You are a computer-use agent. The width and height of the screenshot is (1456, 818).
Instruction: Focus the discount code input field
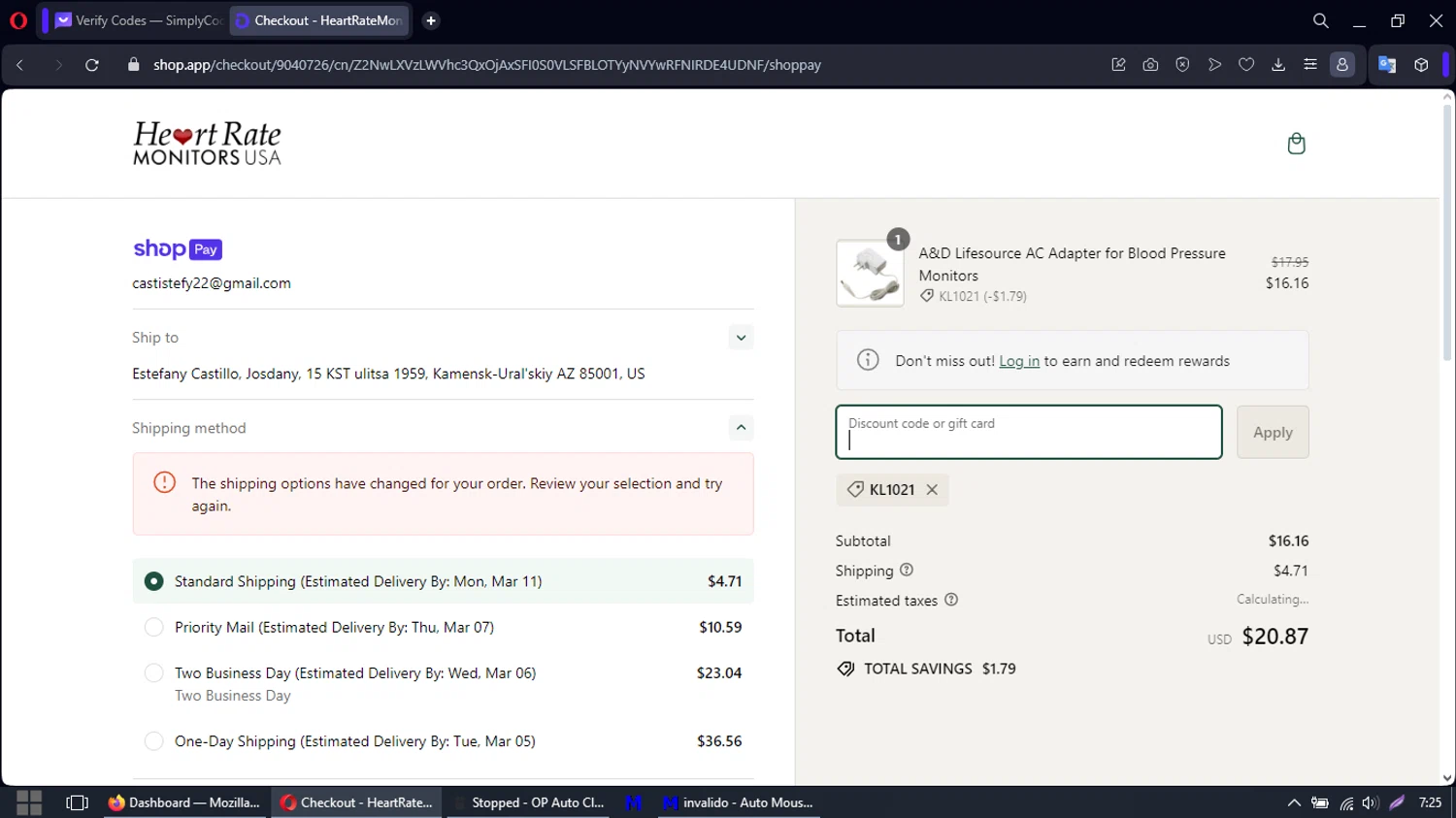coord(1029,432)
